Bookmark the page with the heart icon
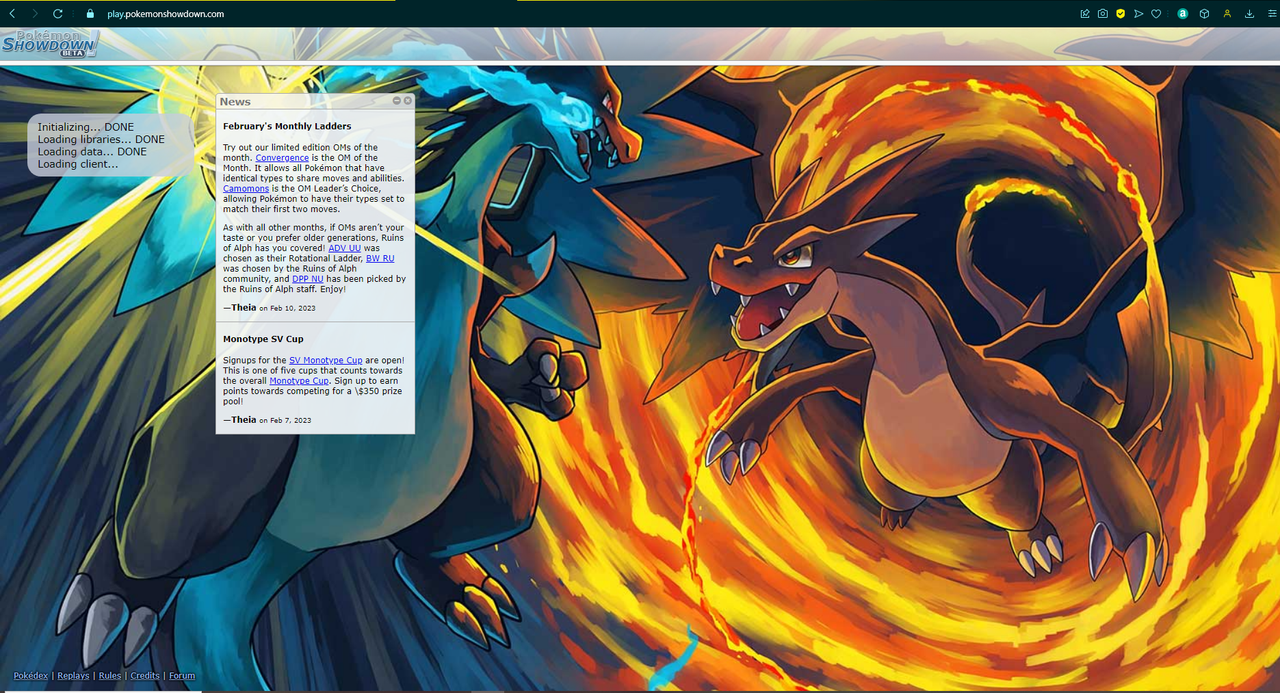 click(x=1156, y=14)
